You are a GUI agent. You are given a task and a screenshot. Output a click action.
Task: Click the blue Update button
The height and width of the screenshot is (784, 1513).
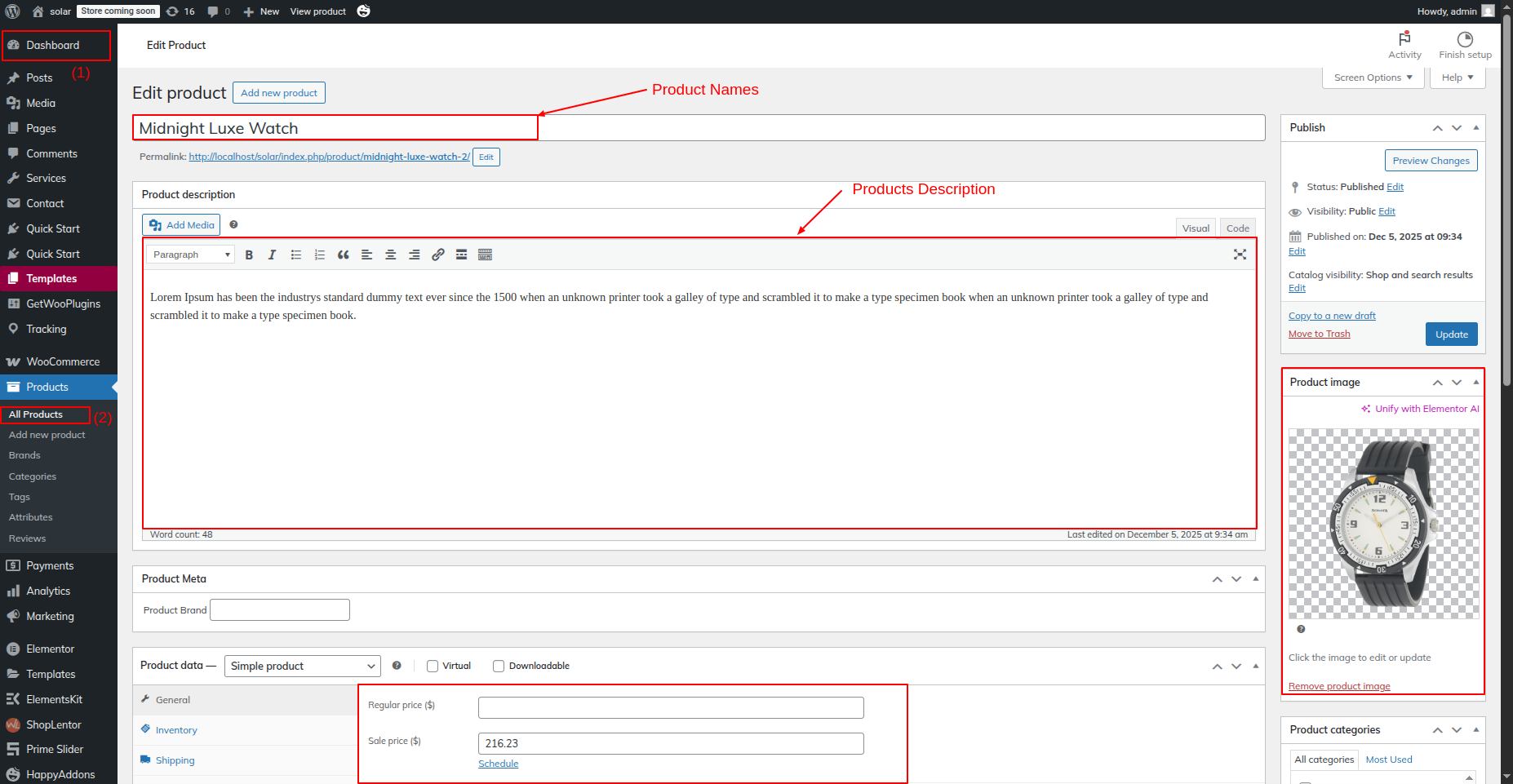1451,334
